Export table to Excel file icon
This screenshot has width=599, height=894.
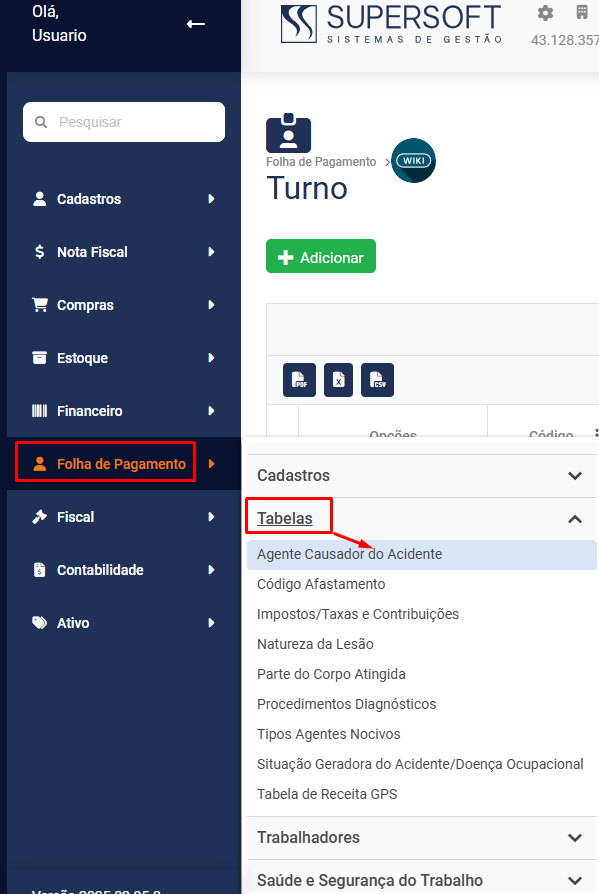(x=339, y=380)
